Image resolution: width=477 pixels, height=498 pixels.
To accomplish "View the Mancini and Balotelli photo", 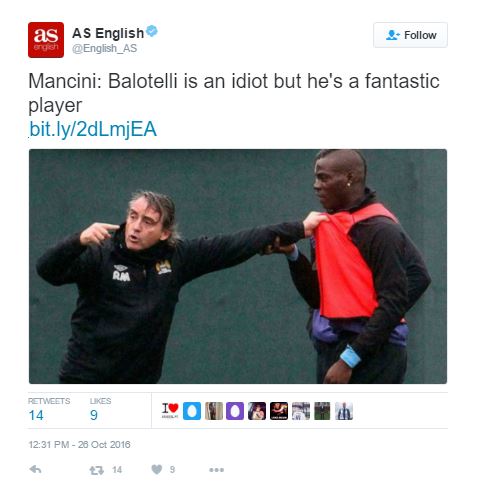I will click(238, 266).
